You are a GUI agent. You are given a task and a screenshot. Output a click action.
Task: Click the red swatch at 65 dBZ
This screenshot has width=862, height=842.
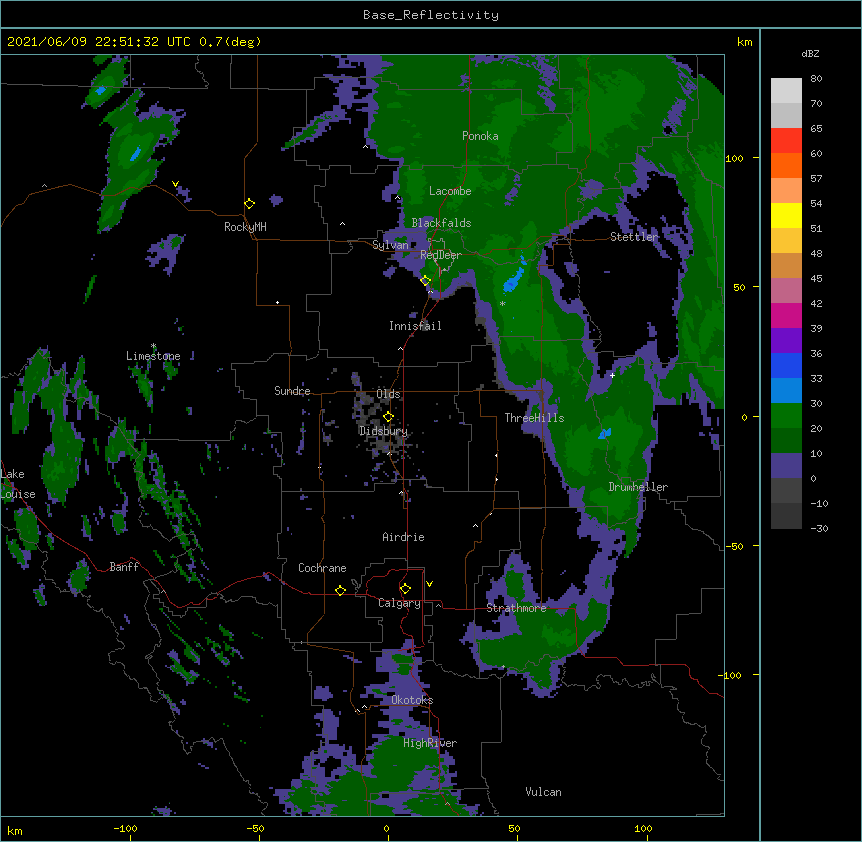(786, 141)
